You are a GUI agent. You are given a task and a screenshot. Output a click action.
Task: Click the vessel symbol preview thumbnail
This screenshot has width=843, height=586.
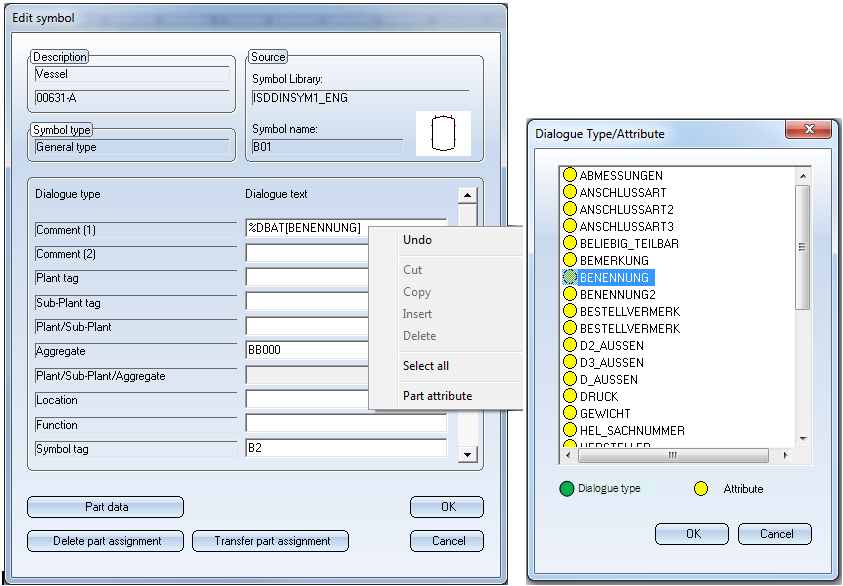click(x=443, y=134)
